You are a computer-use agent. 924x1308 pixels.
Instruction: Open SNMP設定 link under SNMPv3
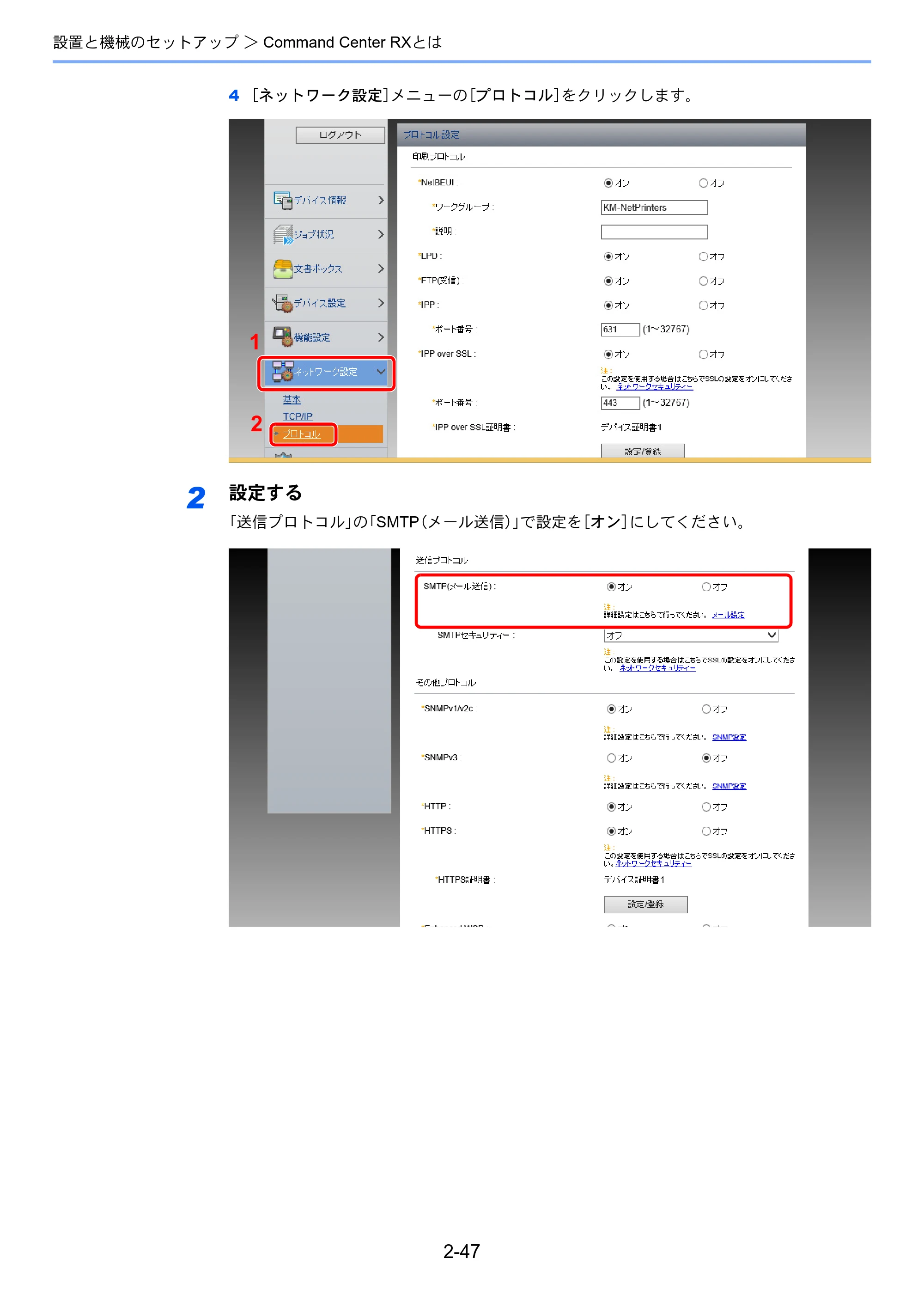pyautogui.click(x=729, y=786)
